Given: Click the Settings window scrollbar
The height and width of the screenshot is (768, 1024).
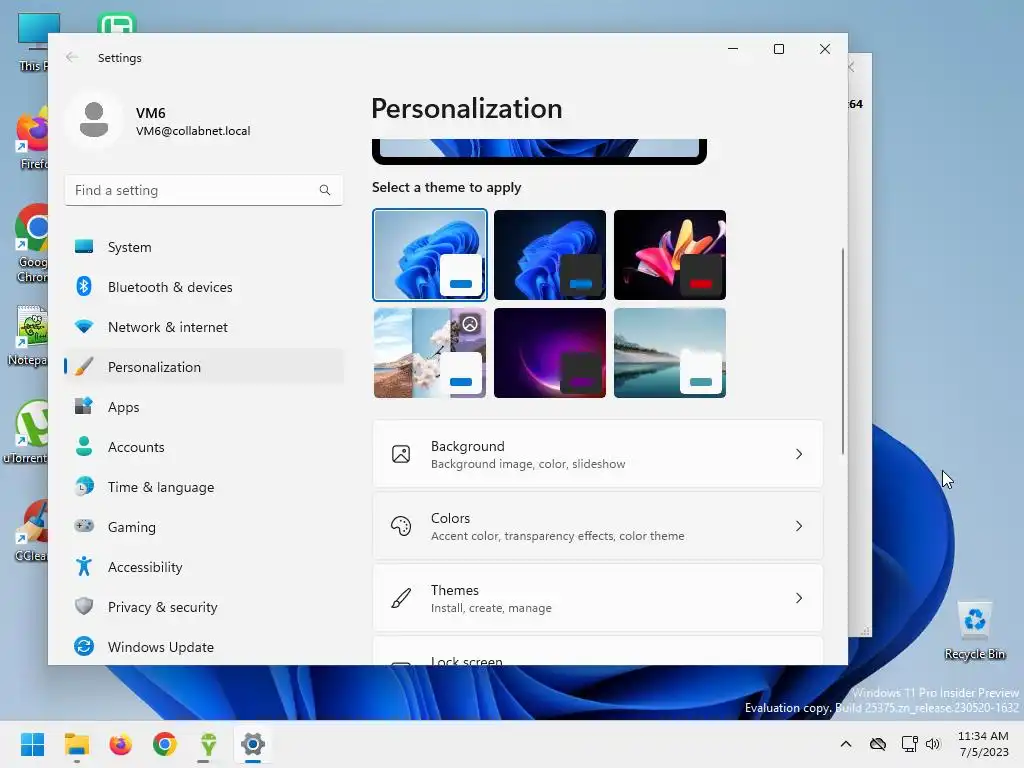Looking at the screenshot, I should (x=842, y=351).
